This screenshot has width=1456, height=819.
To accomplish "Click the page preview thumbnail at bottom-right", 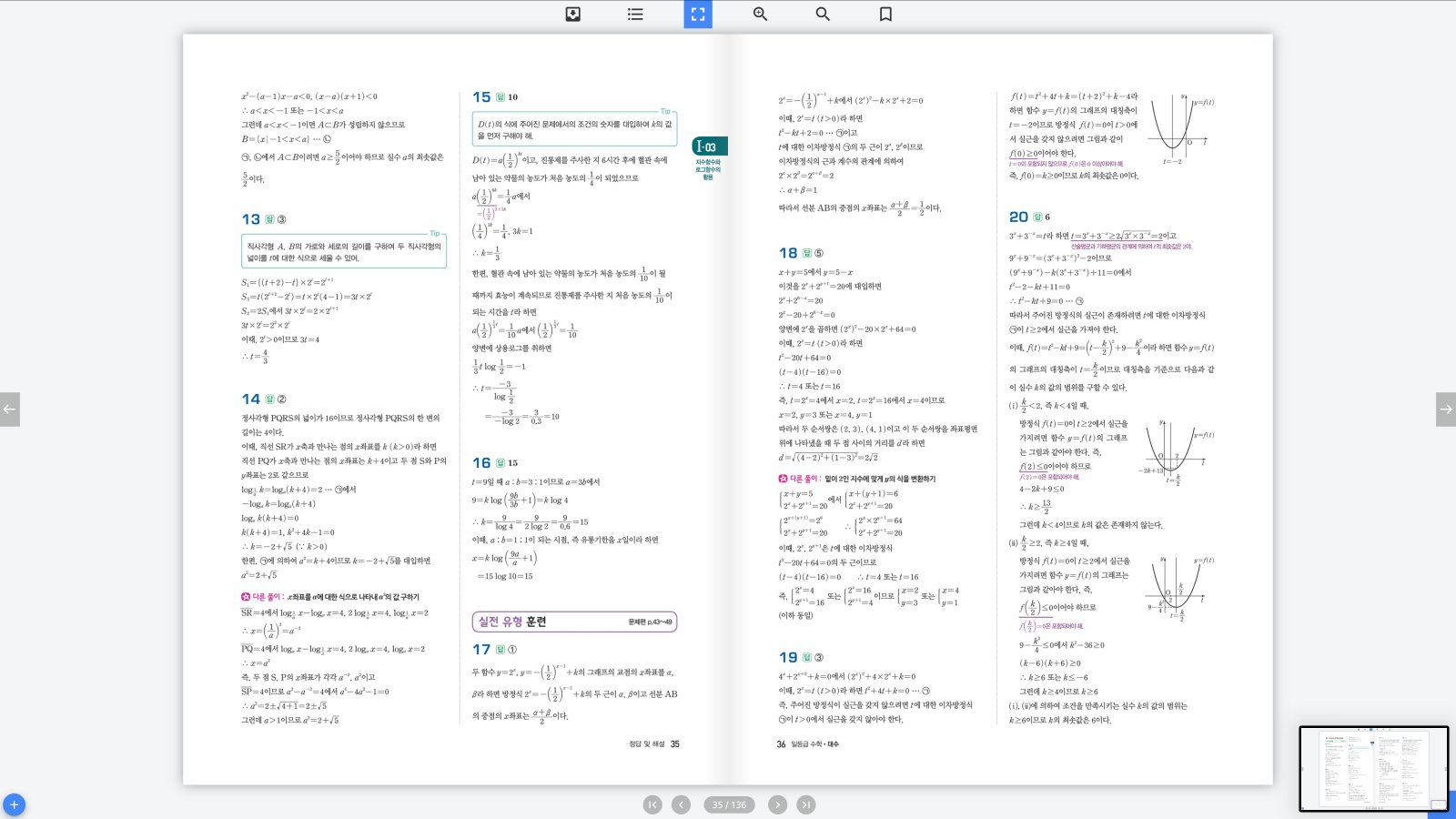I will 1373,769.
